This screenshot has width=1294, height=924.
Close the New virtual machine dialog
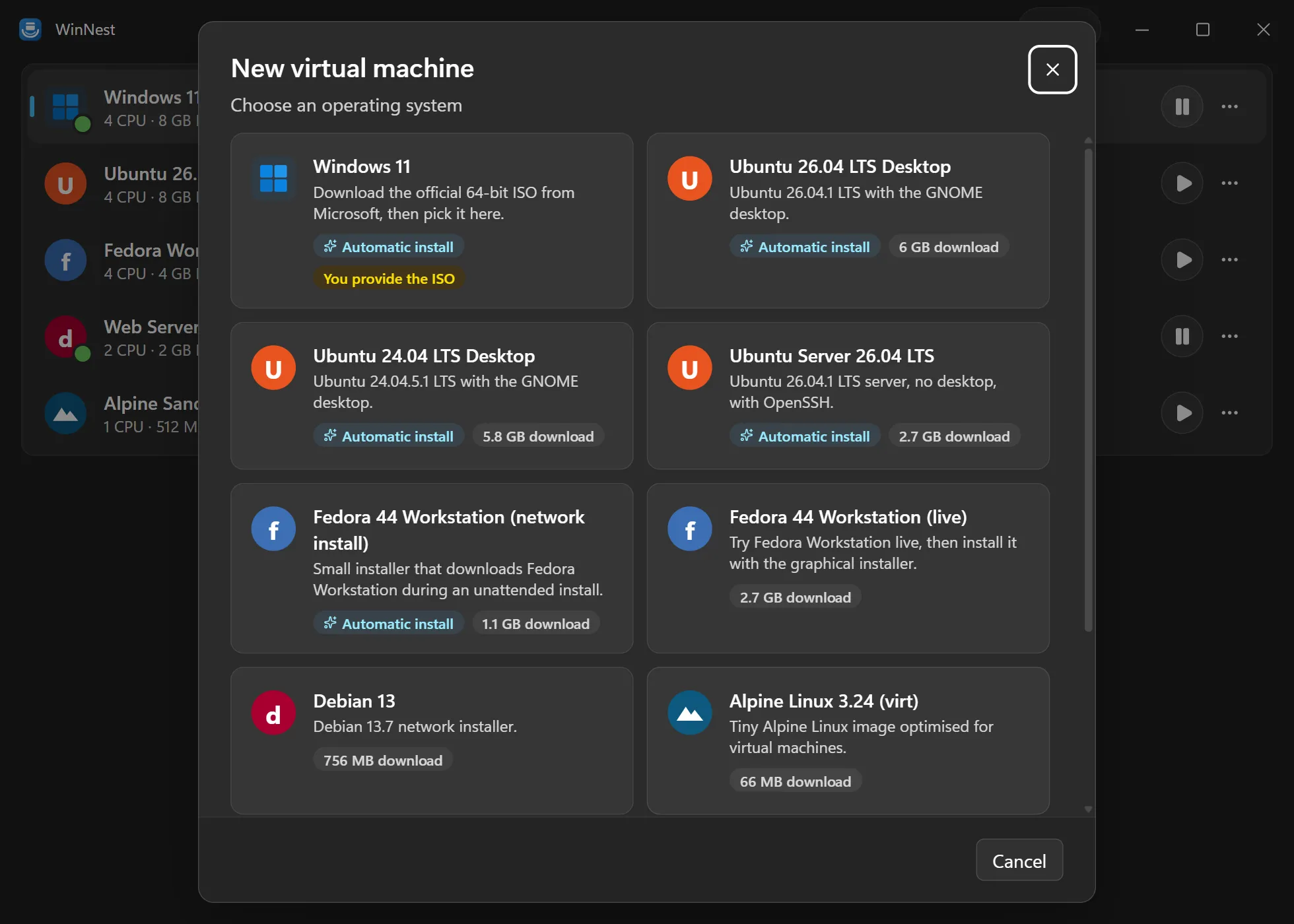point(1052,69)
